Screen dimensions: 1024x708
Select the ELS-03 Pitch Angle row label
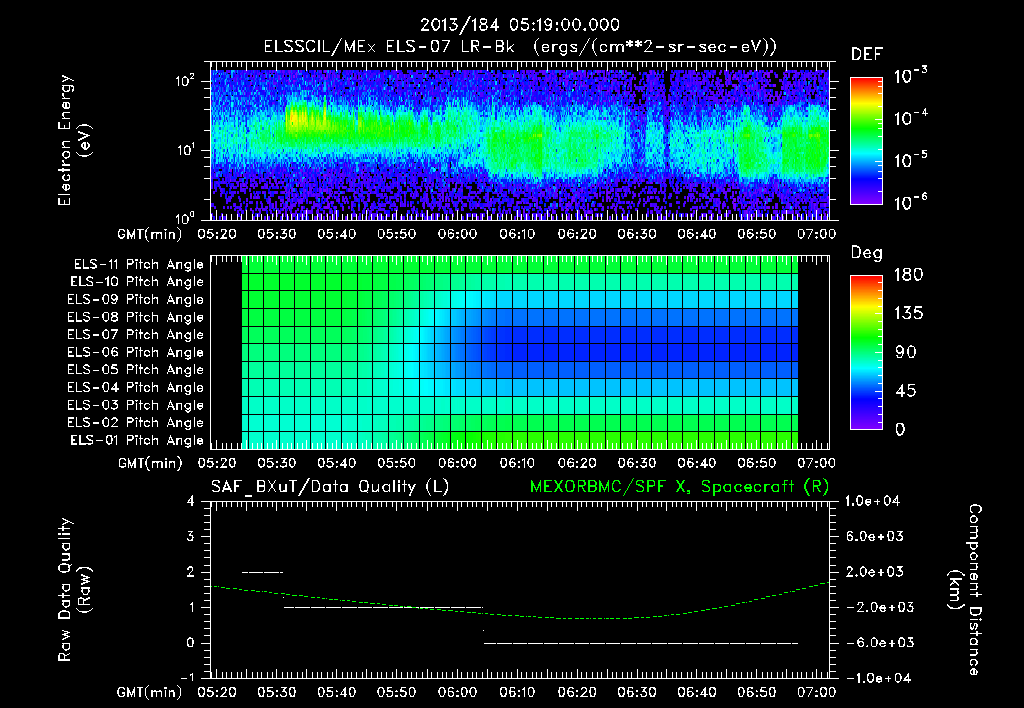click(x=135, y=405)
